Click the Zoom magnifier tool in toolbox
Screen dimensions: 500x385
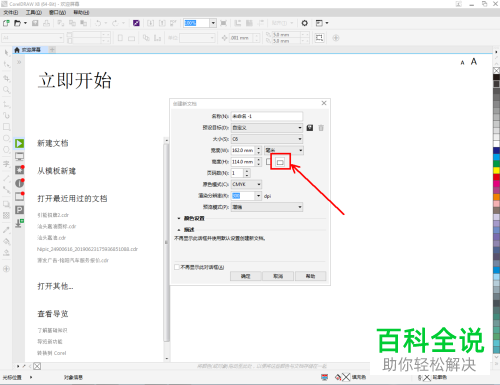[6, 90]
